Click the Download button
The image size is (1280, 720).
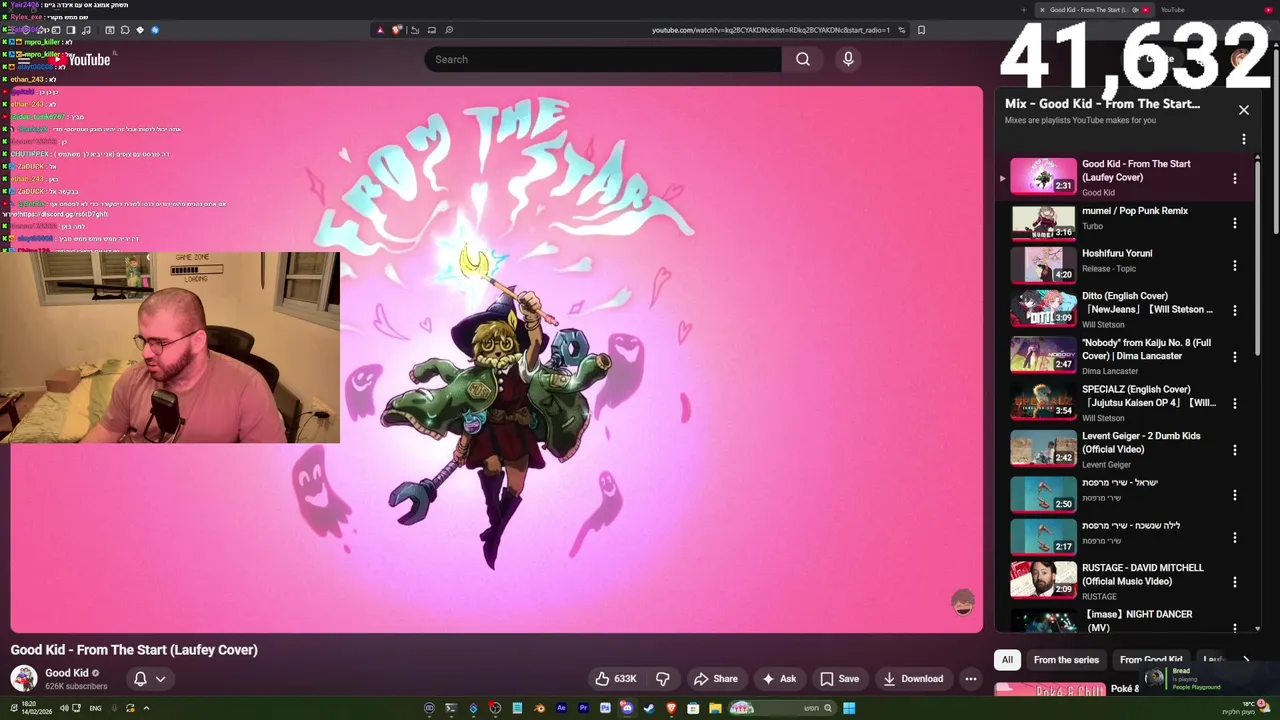coord(913,679)
